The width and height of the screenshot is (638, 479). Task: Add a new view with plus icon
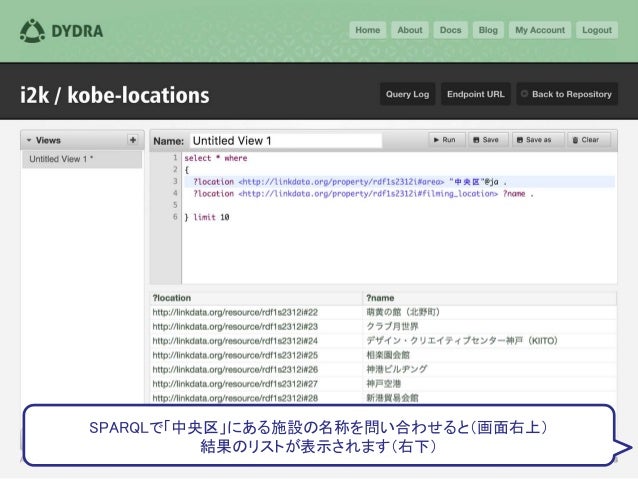pyautogui.click(x=131, y=140)
